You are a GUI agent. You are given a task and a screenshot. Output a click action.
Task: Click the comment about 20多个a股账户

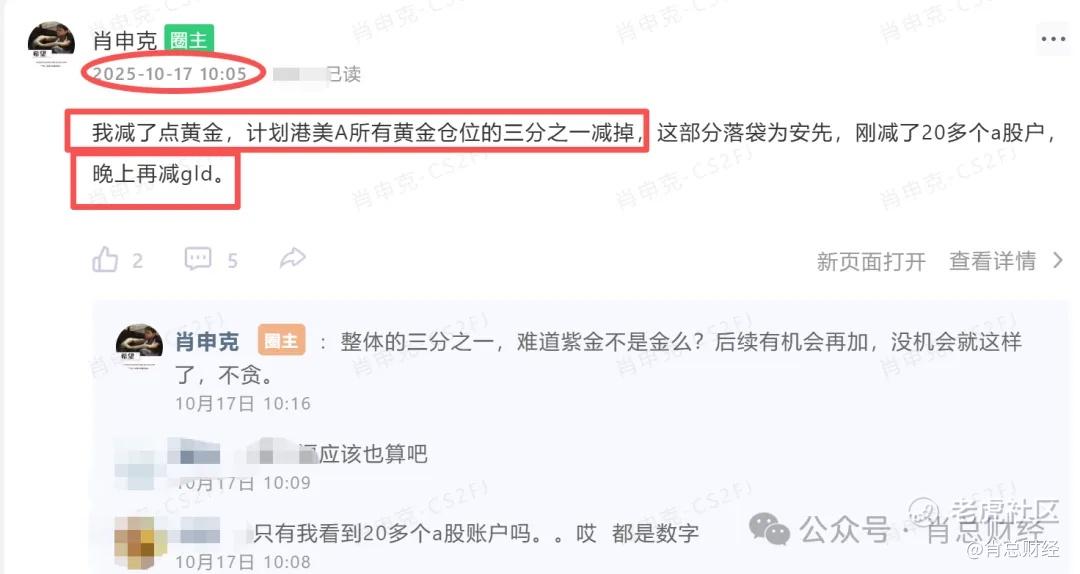[x=476, y=533]
